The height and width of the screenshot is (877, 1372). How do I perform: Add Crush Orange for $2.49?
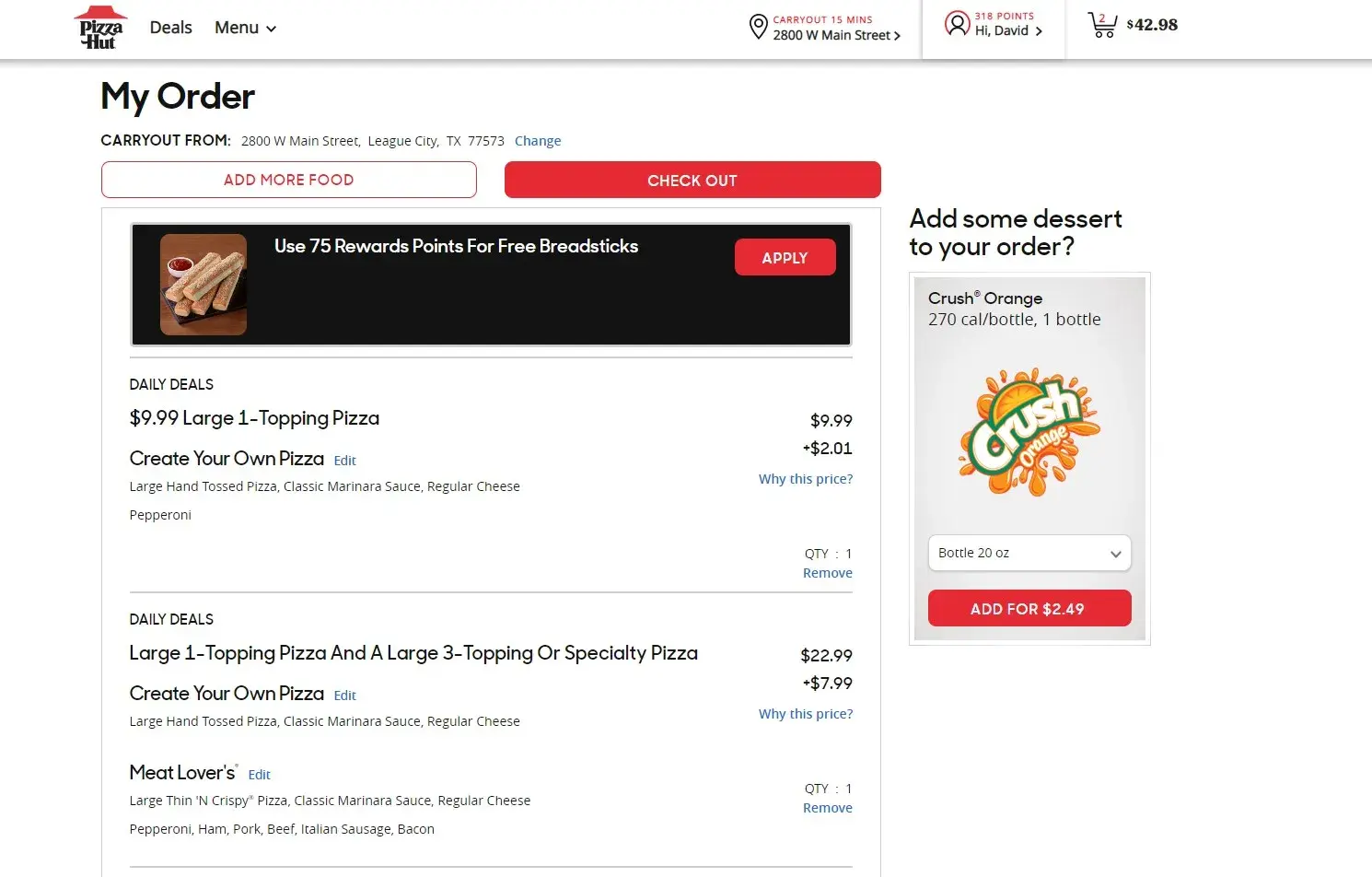pos(1029,609)
